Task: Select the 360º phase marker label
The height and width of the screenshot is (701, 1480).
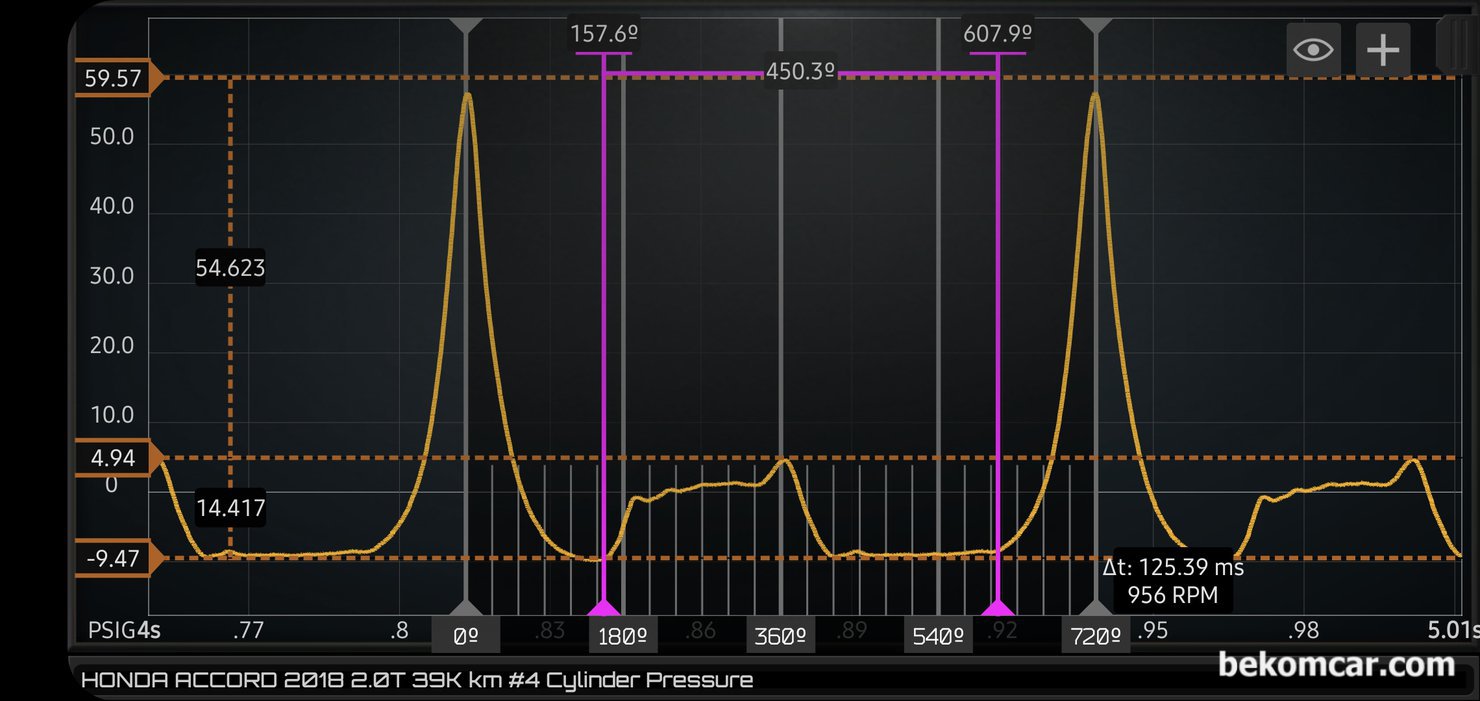Action: 780,636
